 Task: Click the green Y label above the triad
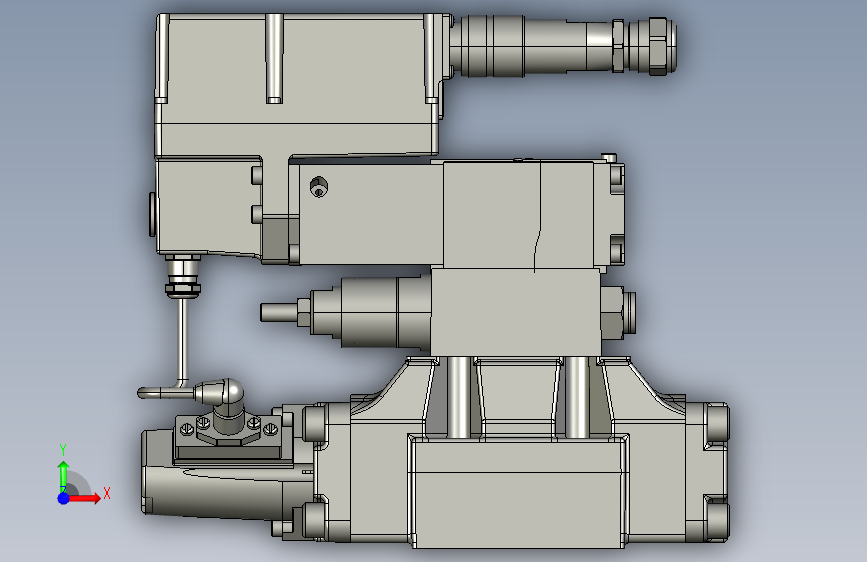click(63, 450)
